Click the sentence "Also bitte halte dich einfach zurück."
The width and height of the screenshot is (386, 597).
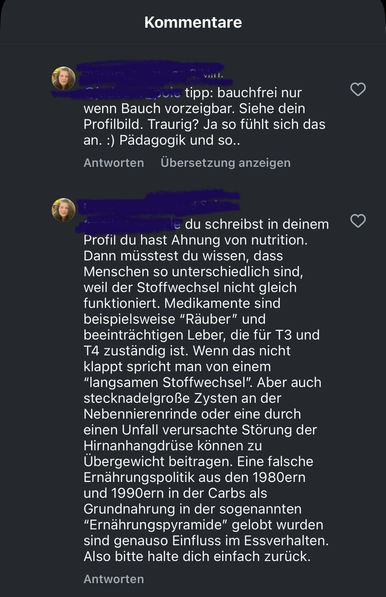click(197, 557)
